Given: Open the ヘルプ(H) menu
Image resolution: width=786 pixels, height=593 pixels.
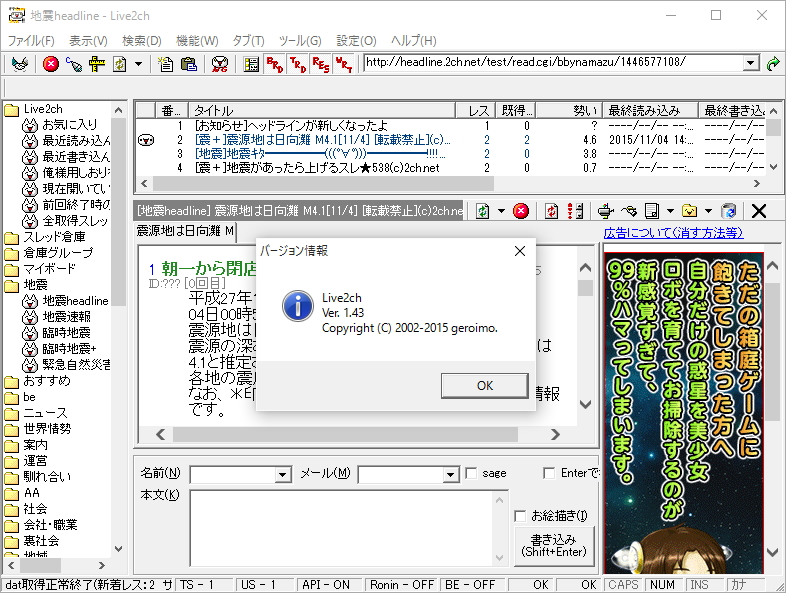Looking at the screenshot, I should pyautogui.click(x=414, y=41).
